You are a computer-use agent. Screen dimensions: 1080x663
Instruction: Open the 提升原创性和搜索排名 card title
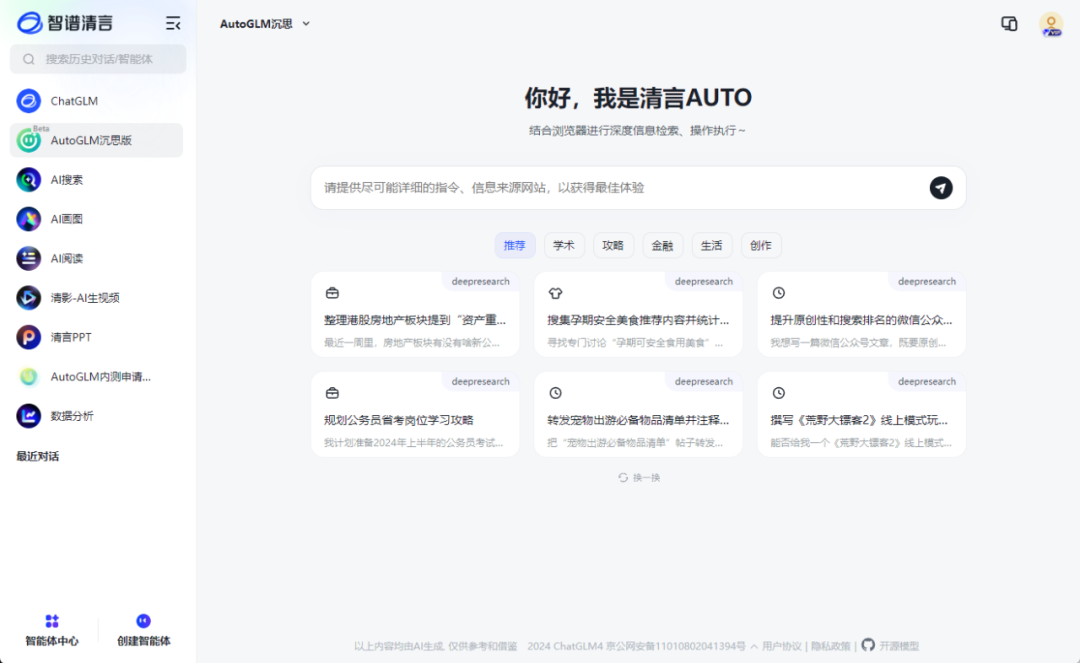(x=861, y=320)
